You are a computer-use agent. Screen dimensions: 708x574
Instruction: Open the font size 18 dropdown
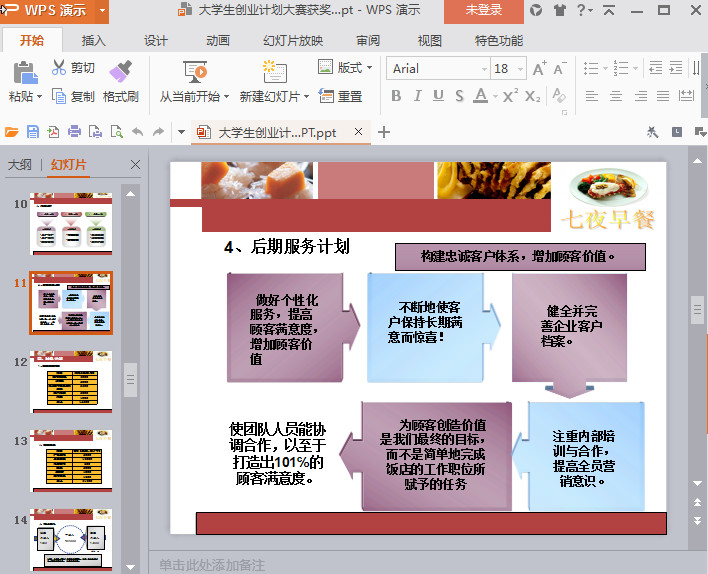(x=521, y=69)
